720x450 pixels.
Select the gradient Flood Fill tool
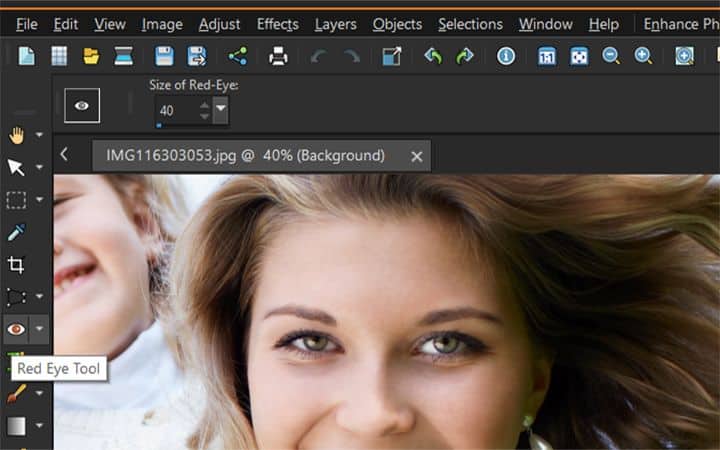[x=17, y=426]
